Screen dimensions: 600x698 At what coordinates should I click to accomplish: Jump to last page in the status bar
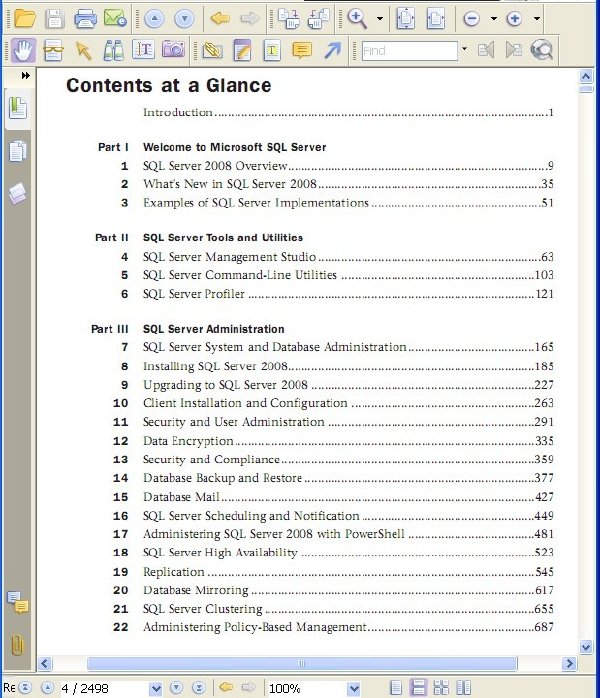pyautogui.click(x=199, y=688)
